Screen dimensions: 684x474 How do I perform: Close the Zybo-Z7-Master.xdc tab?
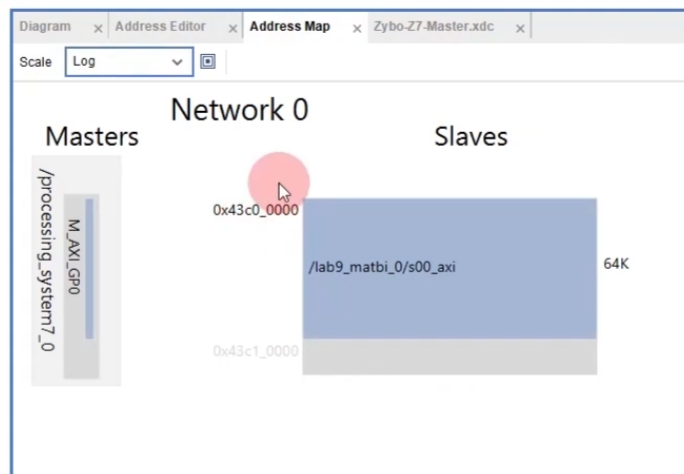pos(520,29)
